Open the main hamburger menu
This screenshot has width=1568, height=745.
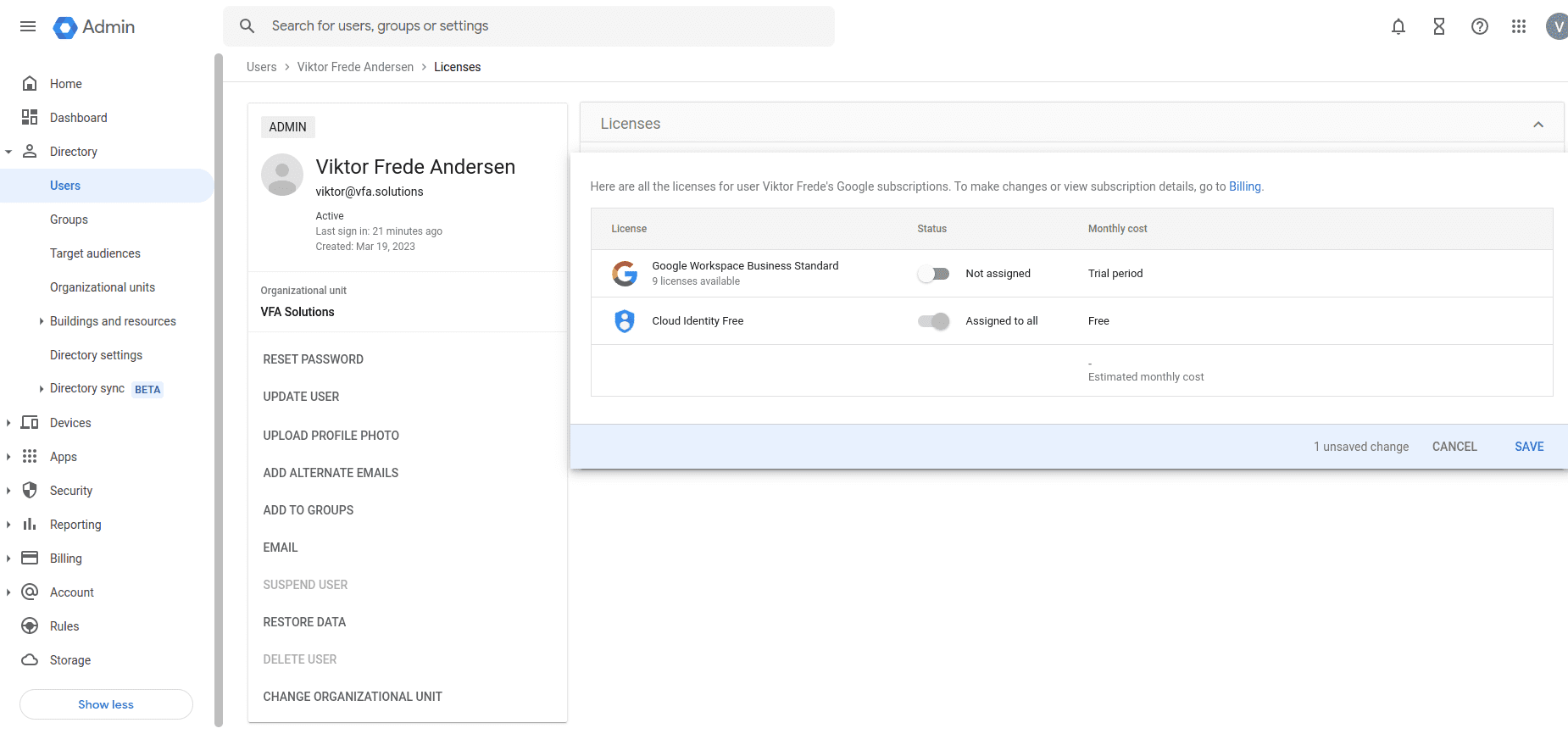coord(28,26)
